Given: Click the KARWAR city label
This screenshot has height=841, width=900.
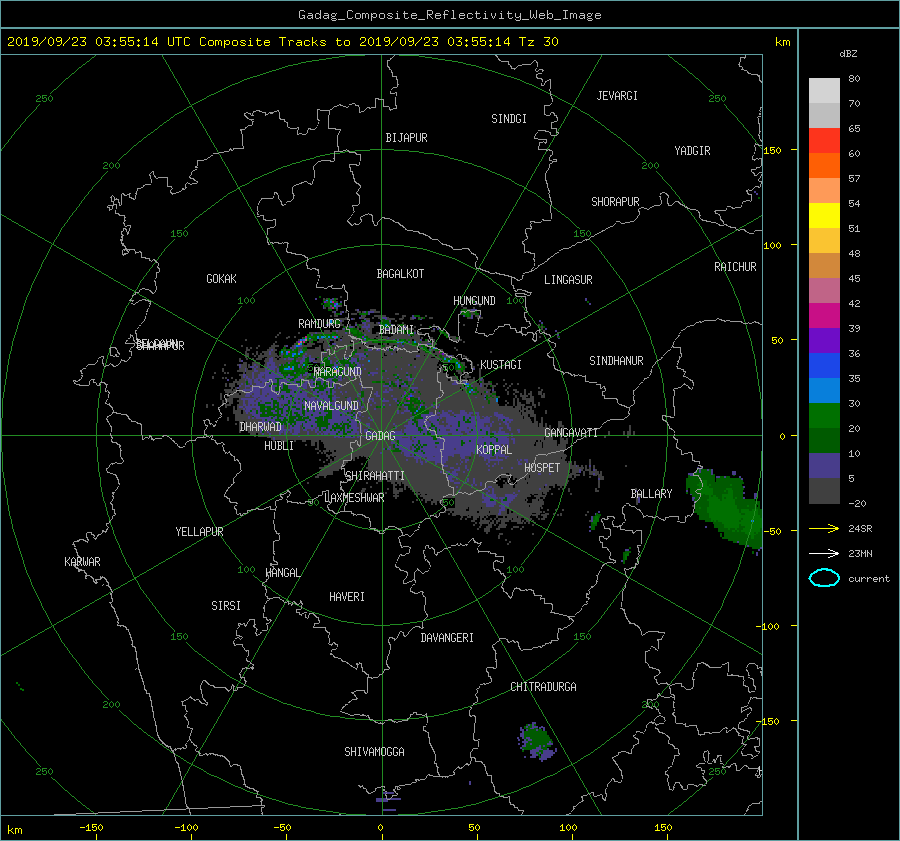Looking at the screenshot, I should (82, 561).
